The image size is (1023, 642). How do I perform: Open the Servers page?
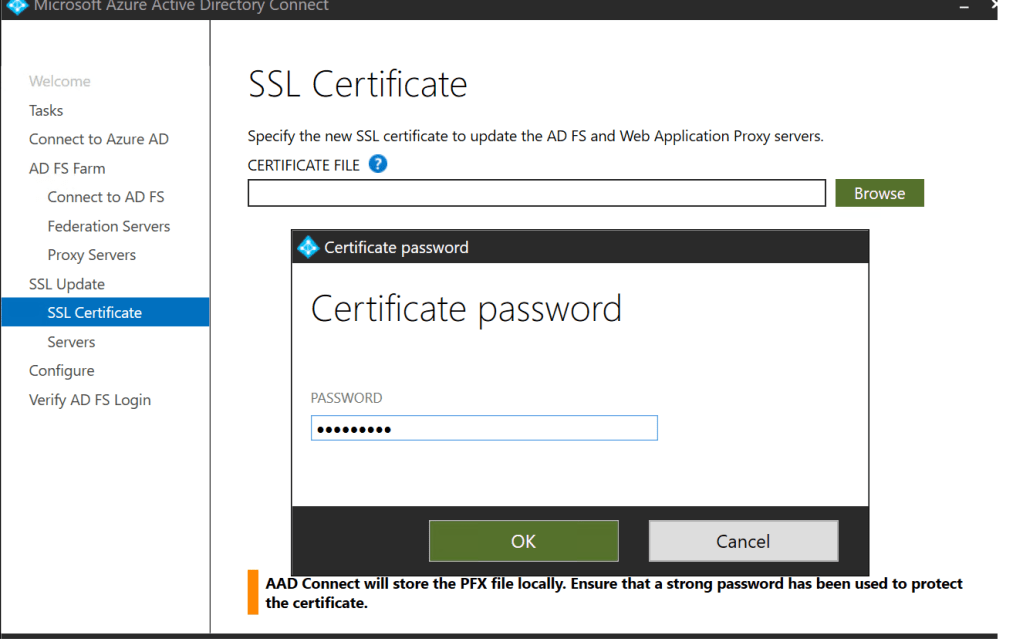click(x=71, y=341)
